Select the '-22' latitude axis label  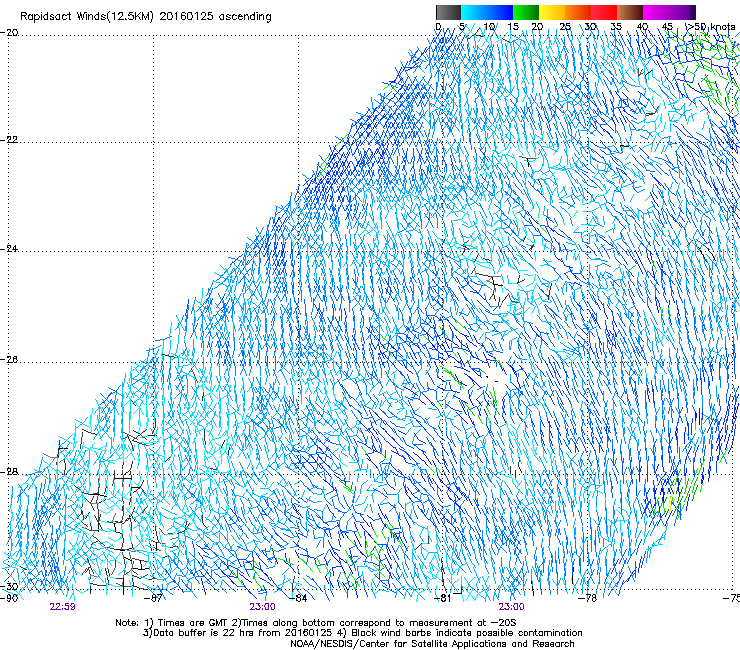pyautogui.click(x=9, y=140)
